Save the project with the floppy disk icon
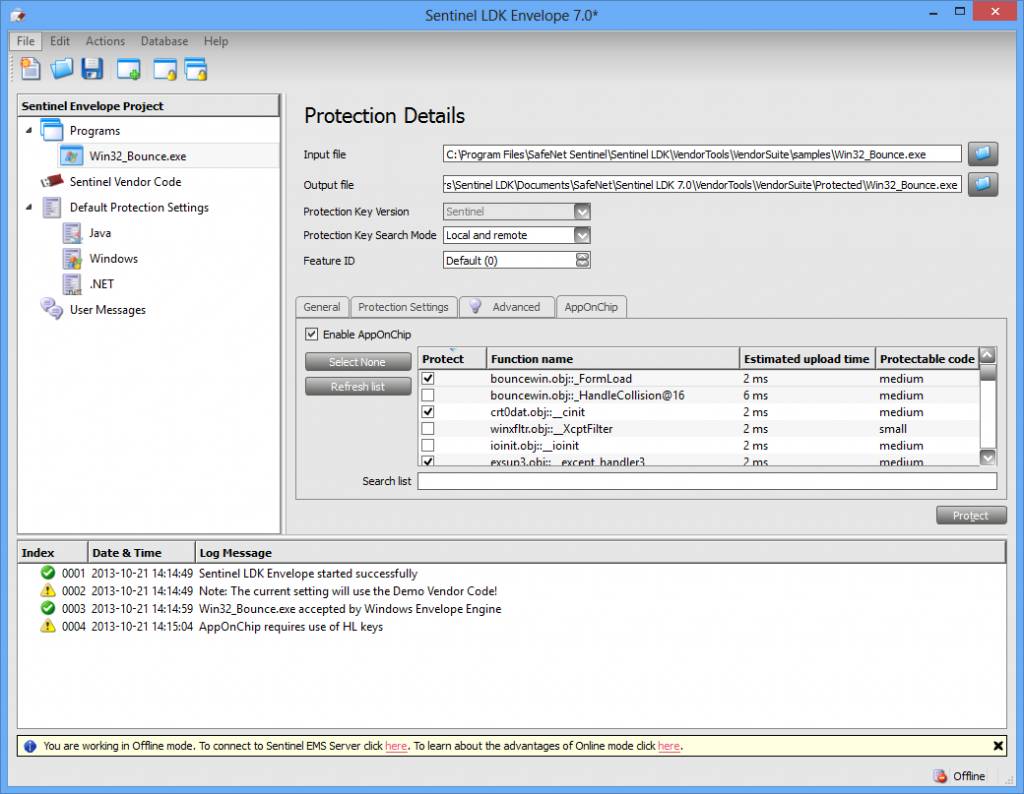1024x794 pixels. 92,69
